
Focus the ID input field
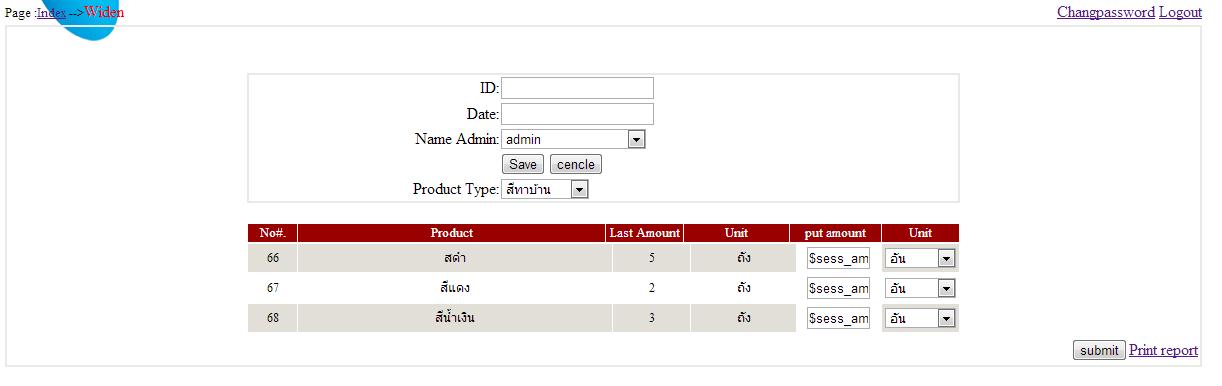point(577,88)
